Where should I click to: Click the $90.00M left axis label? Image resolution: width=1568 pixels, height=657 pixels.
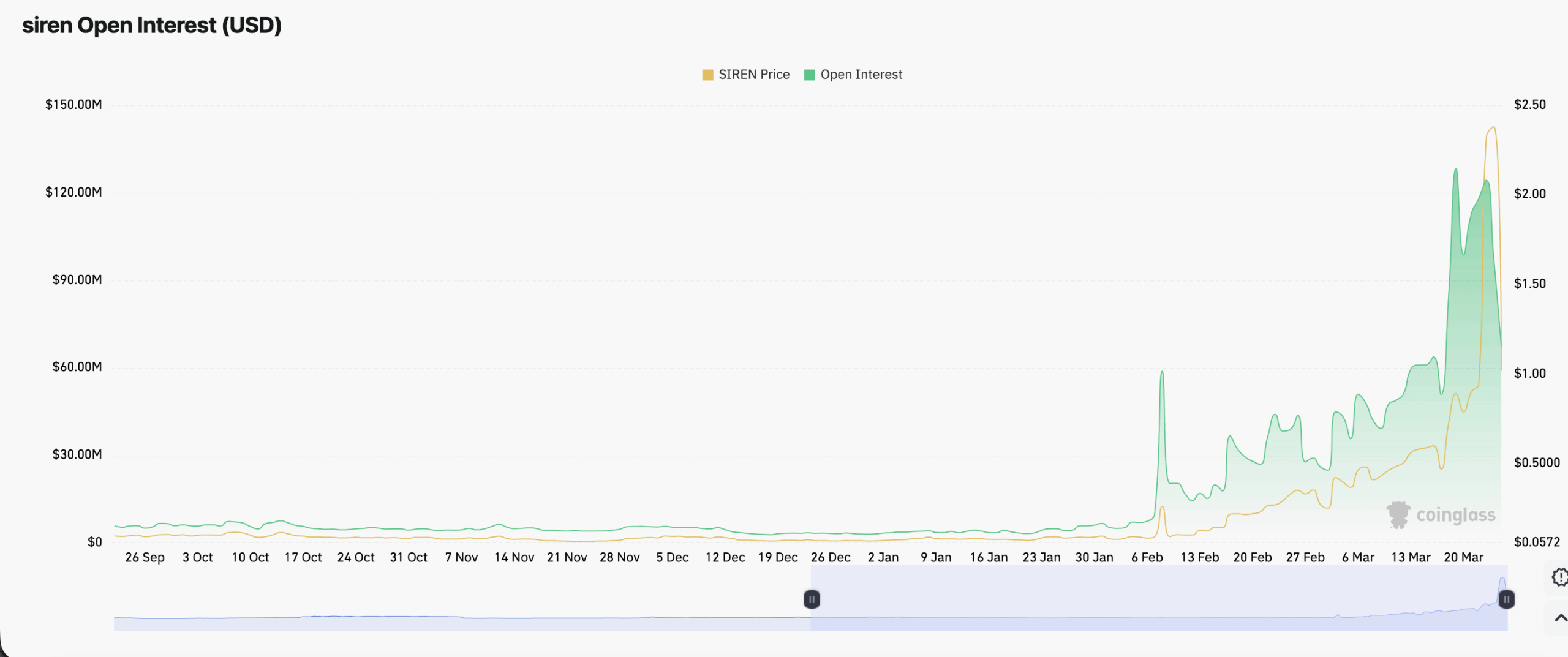[77, 280]
